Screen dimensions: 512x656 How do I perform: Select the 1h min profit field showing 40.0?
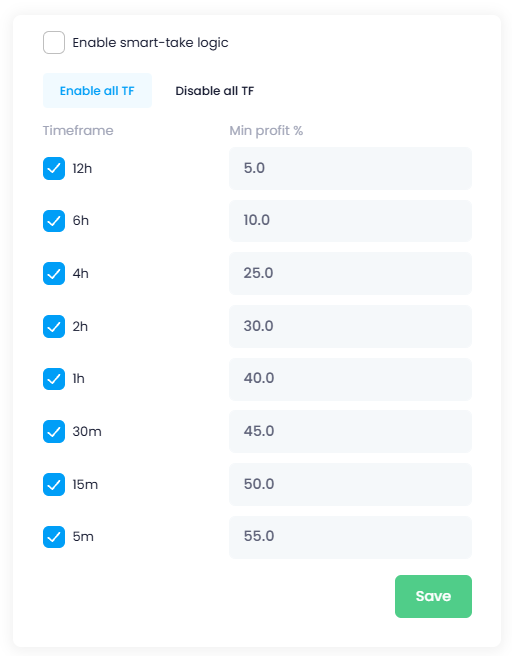point(350,379)
